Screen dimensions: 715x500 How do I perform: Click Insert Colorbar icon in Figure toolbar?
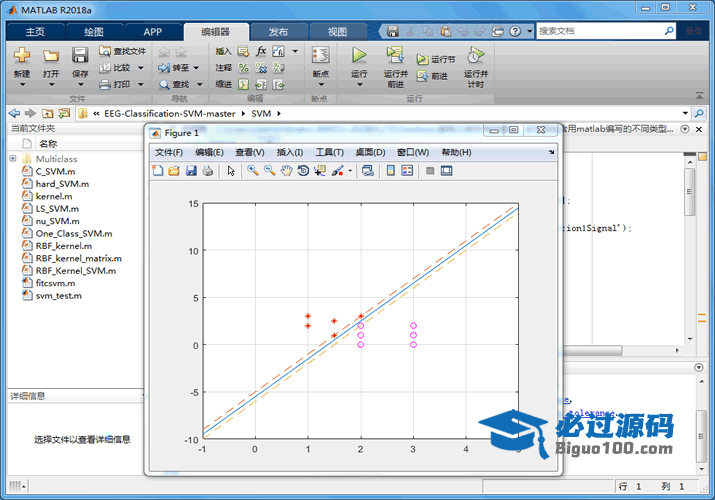tap(391, 171)
